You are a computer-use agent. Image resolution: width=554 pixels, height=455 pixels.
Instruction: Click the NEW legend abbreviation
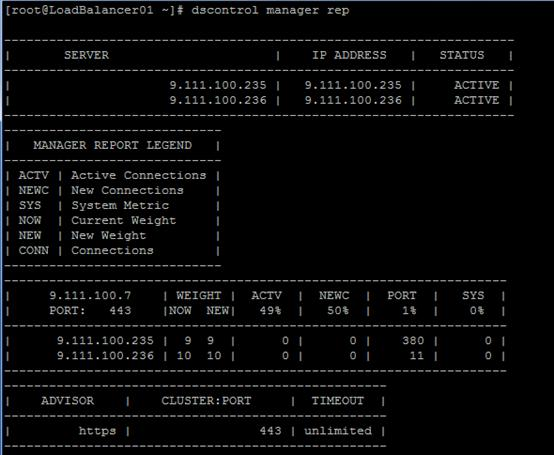click(30, 235)
